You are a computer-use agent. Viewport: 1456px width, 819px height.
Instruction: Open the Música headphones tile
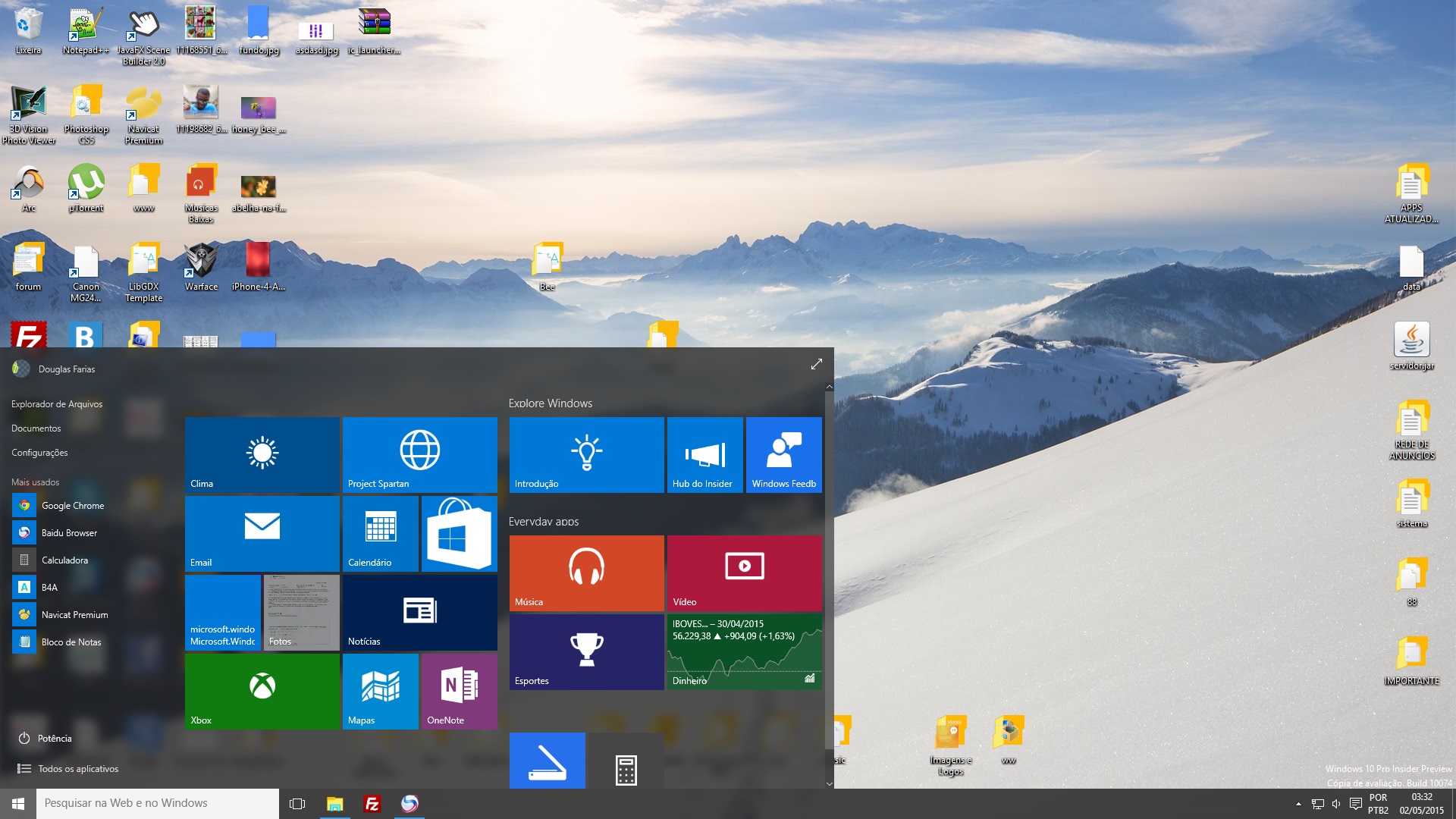click(x=586, y=573)
